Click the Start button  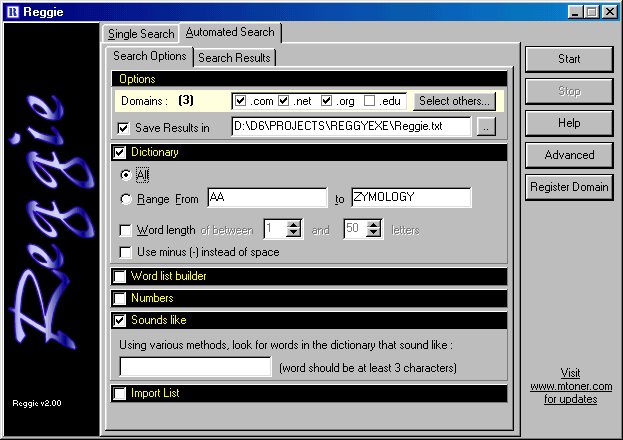pyautogui.click(x=569, y=59)
